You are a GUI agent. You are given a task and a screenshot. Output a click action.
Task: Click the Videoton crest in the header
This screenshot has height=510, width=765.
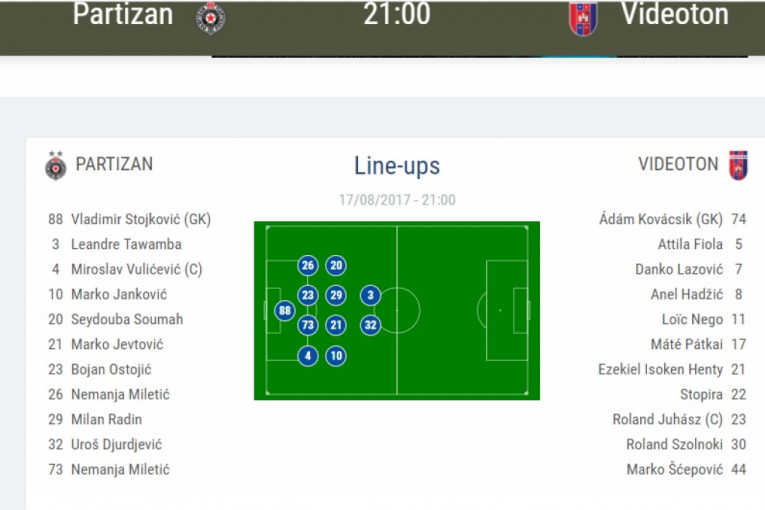[583, 17]
